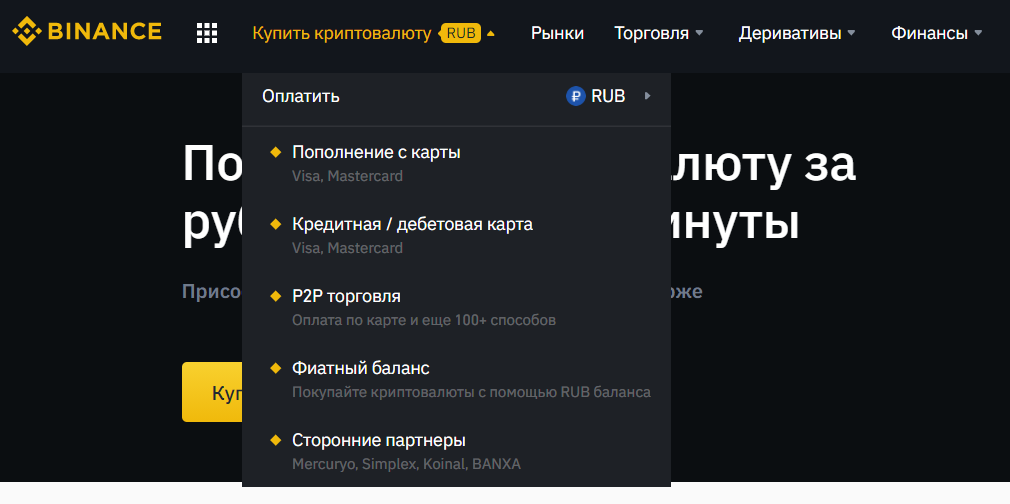Click the yellow RUB badge in navbar
Screen dimensions: 1010x504
(x=461, y=33)
